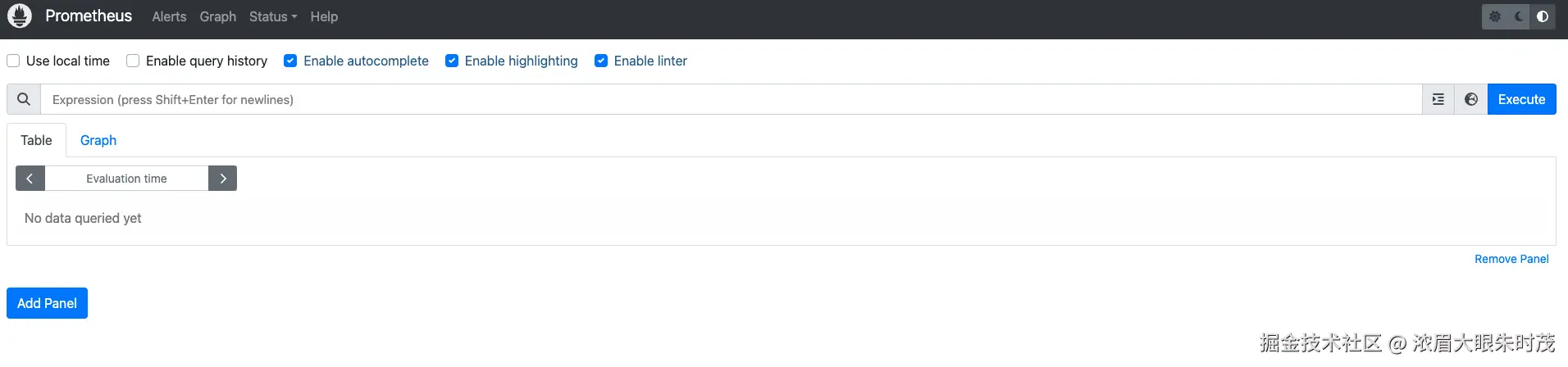Enable the Use local time checkbox
Viewport: 1568px width, 367px height.
pos(14,61)
